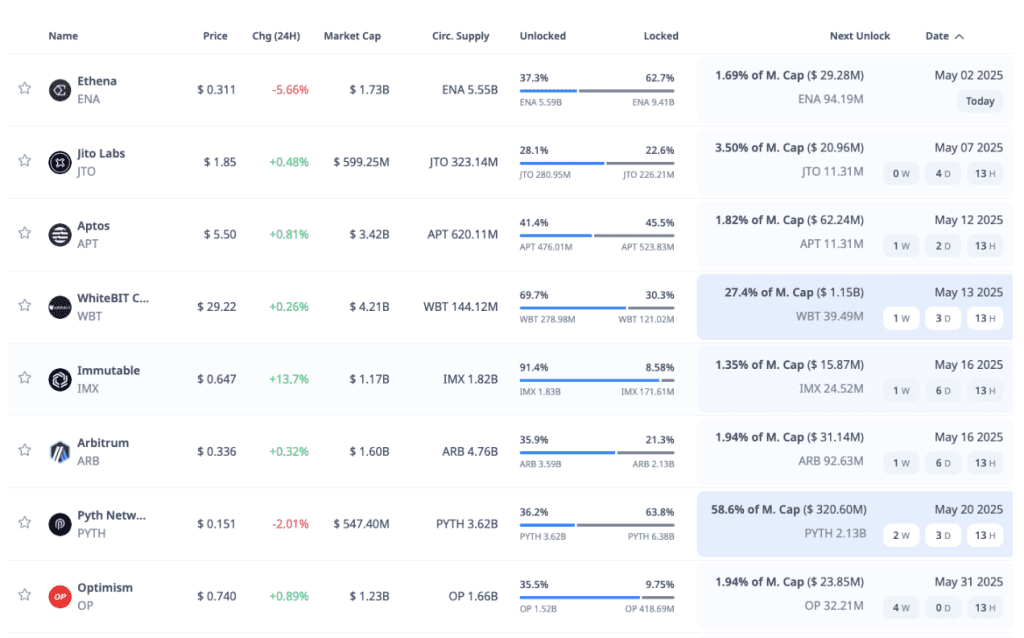The width and height of the screenshot is (1024, 638).
Task: Toggle favorite star for Aptos
Action: [x=25, y=233]
